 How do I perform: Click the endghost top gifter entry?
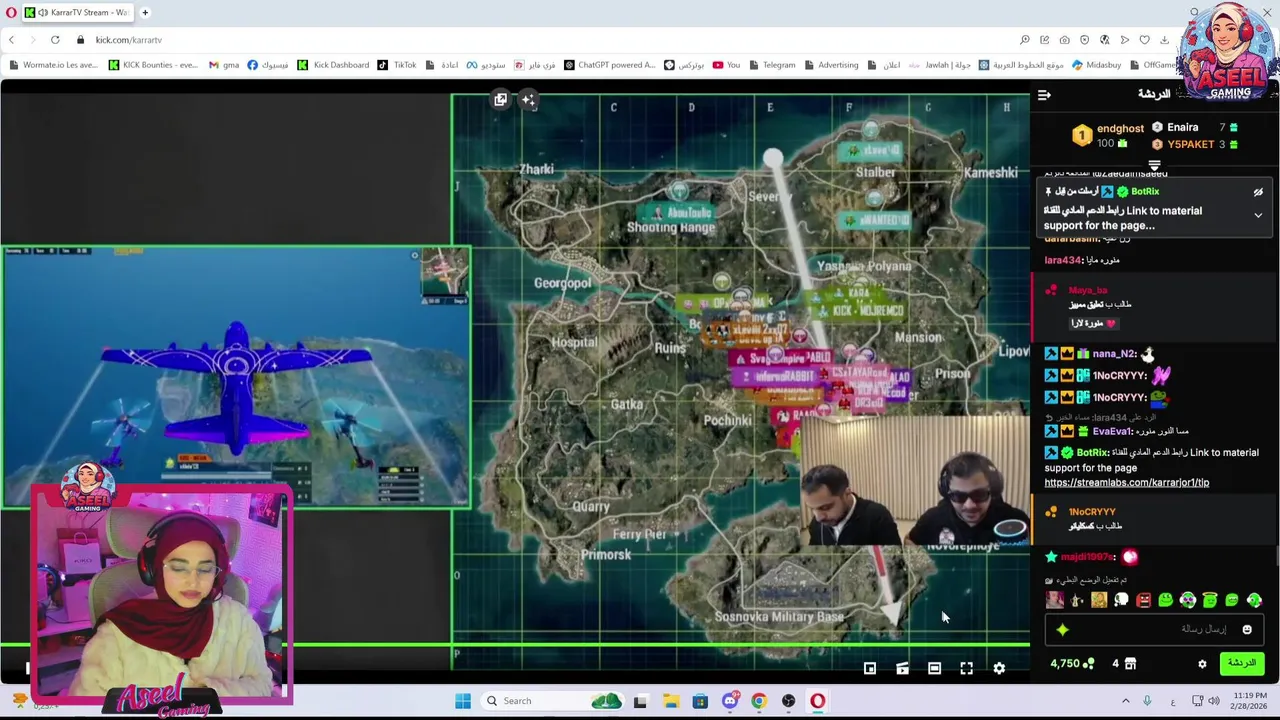click(x=1109, y=135)
